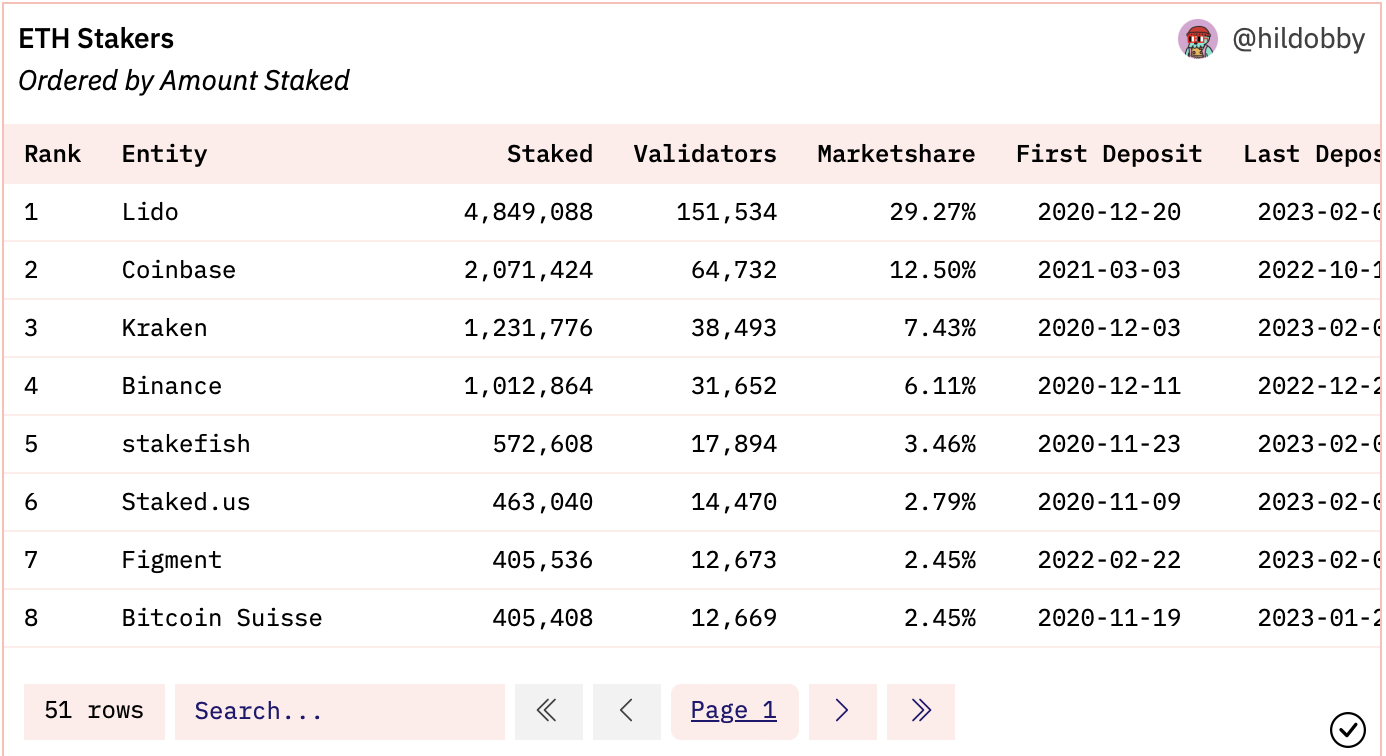Open the hildobby profile avatar
The image size is (1386, 756).
coord(1198,39)
